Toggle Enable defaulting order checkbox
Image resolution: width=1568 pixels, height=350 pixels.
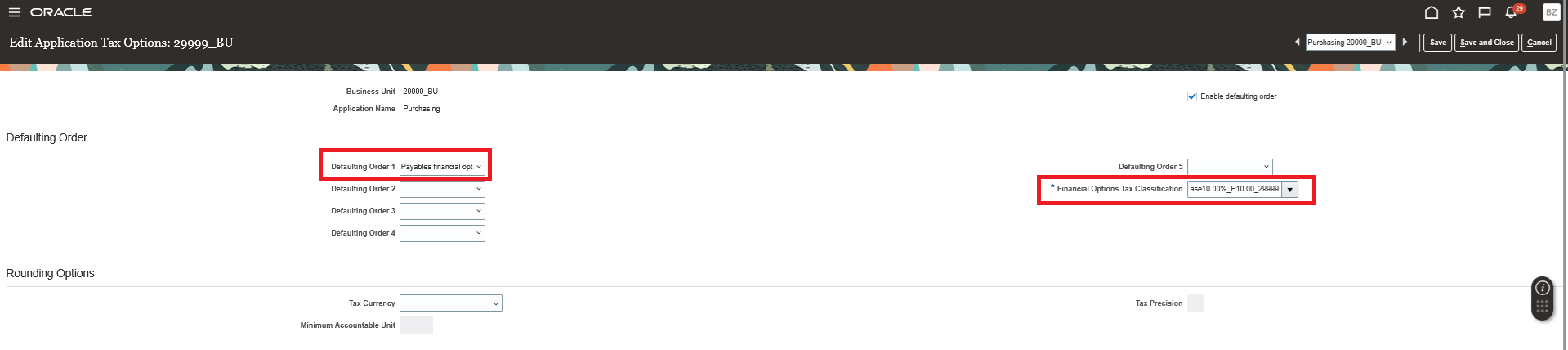1192,96
